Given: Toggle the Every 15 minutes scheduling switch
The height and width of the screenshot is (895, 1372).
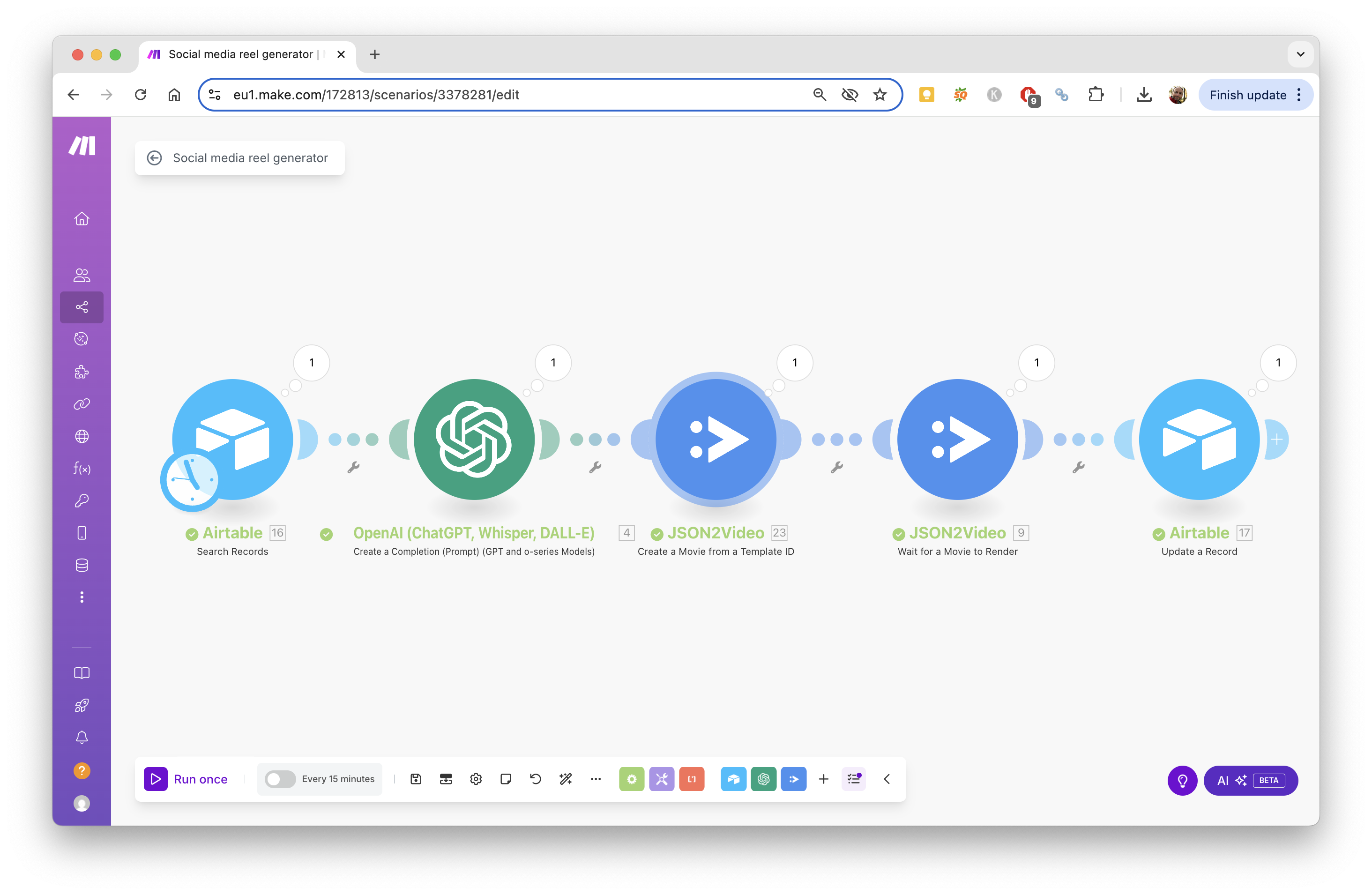Looking at the screenshot, I should tap(280, 779).
